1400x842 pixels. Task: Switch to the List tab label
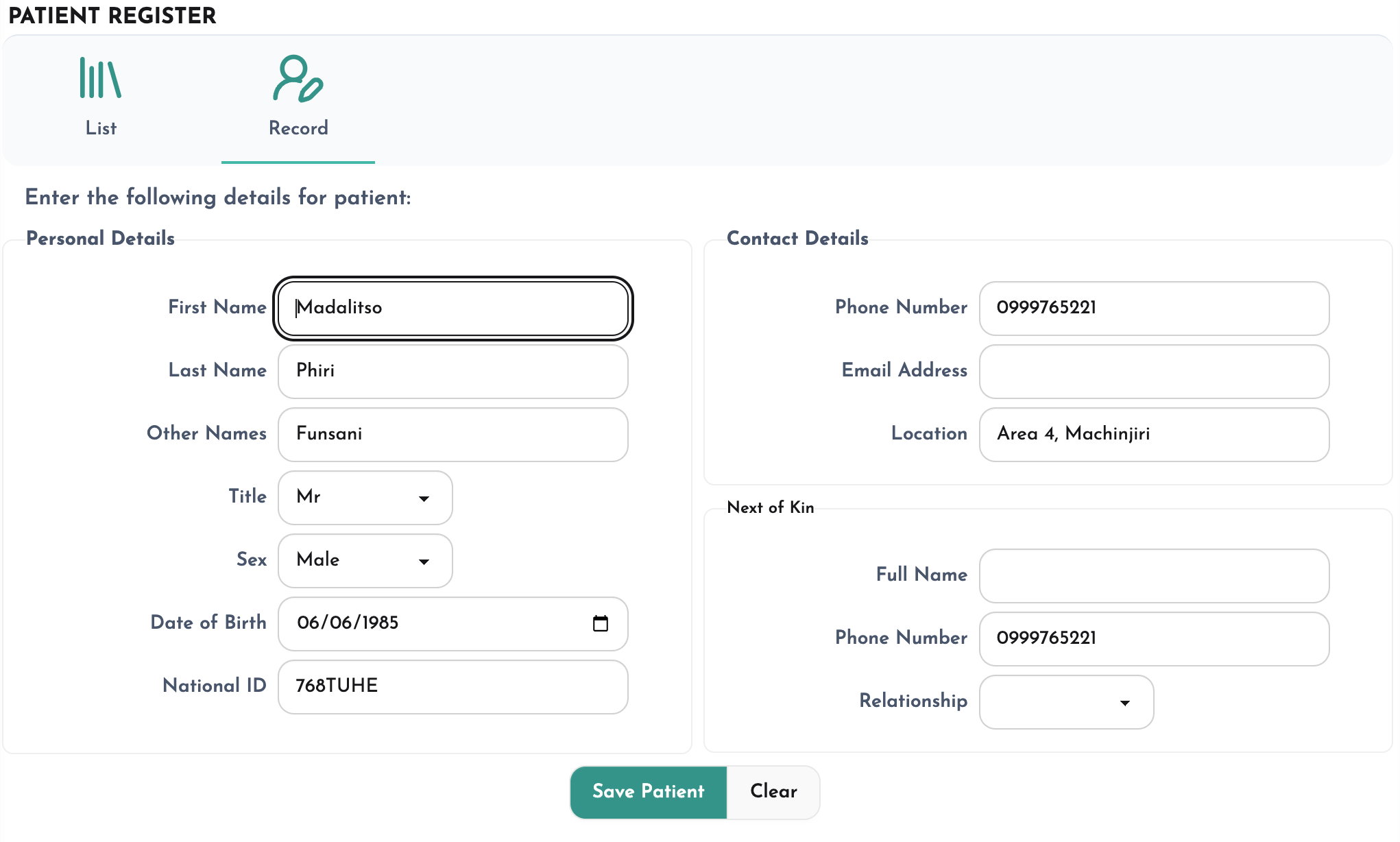pos(101,128)
